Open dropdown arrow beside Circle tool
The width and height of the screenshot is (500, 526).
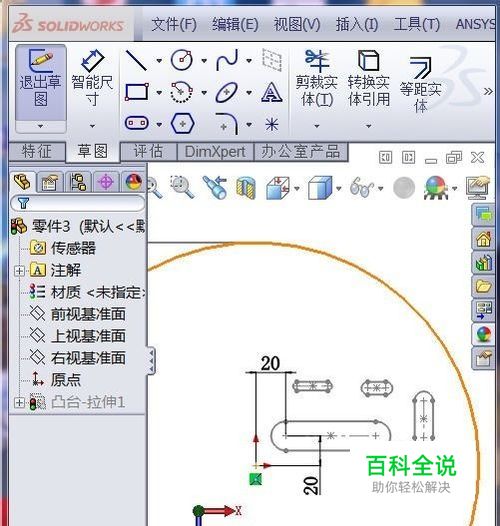pyautogui.click(x=204, y=61)
